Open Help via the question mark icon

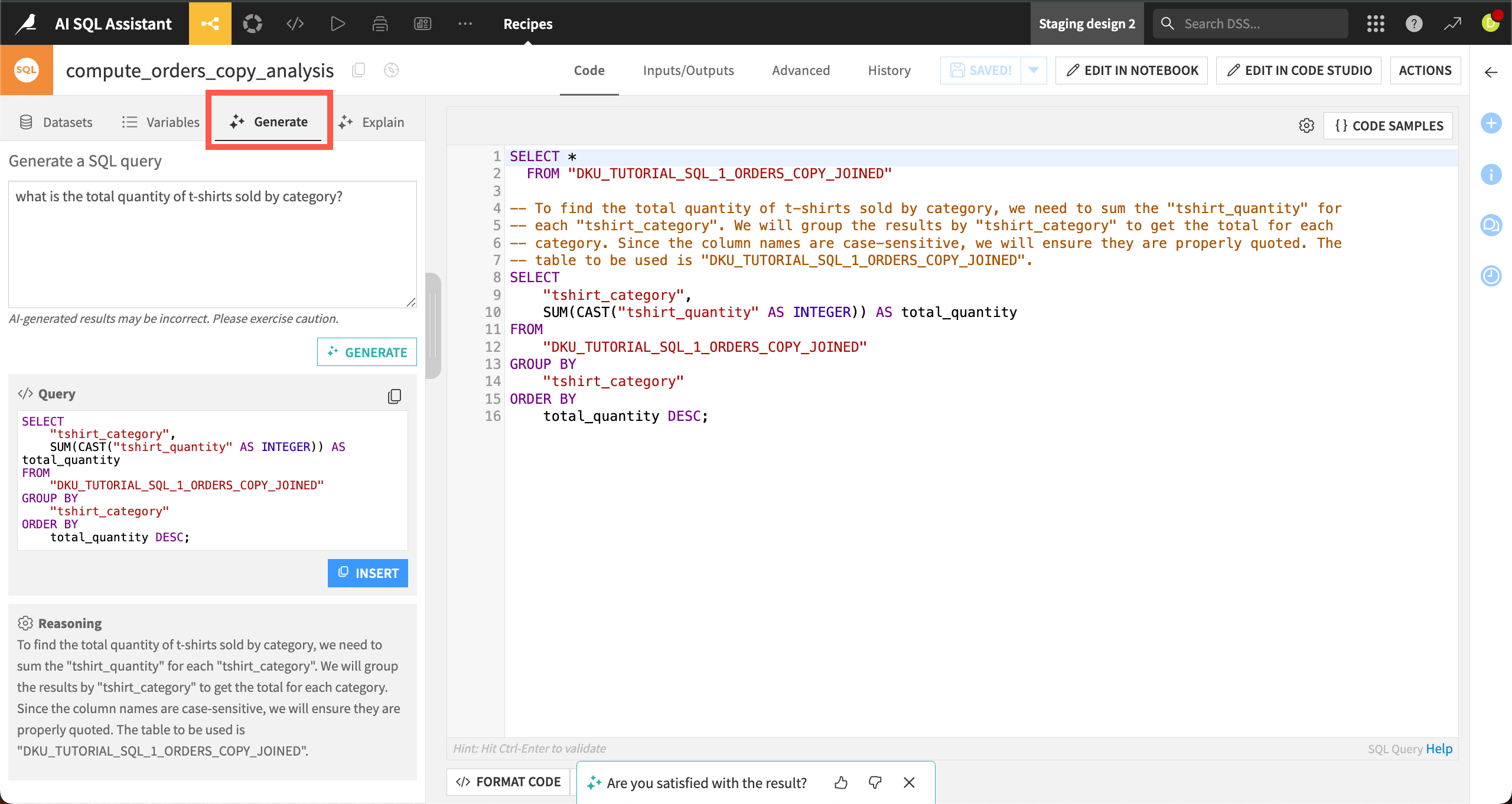click(1414, 24)
